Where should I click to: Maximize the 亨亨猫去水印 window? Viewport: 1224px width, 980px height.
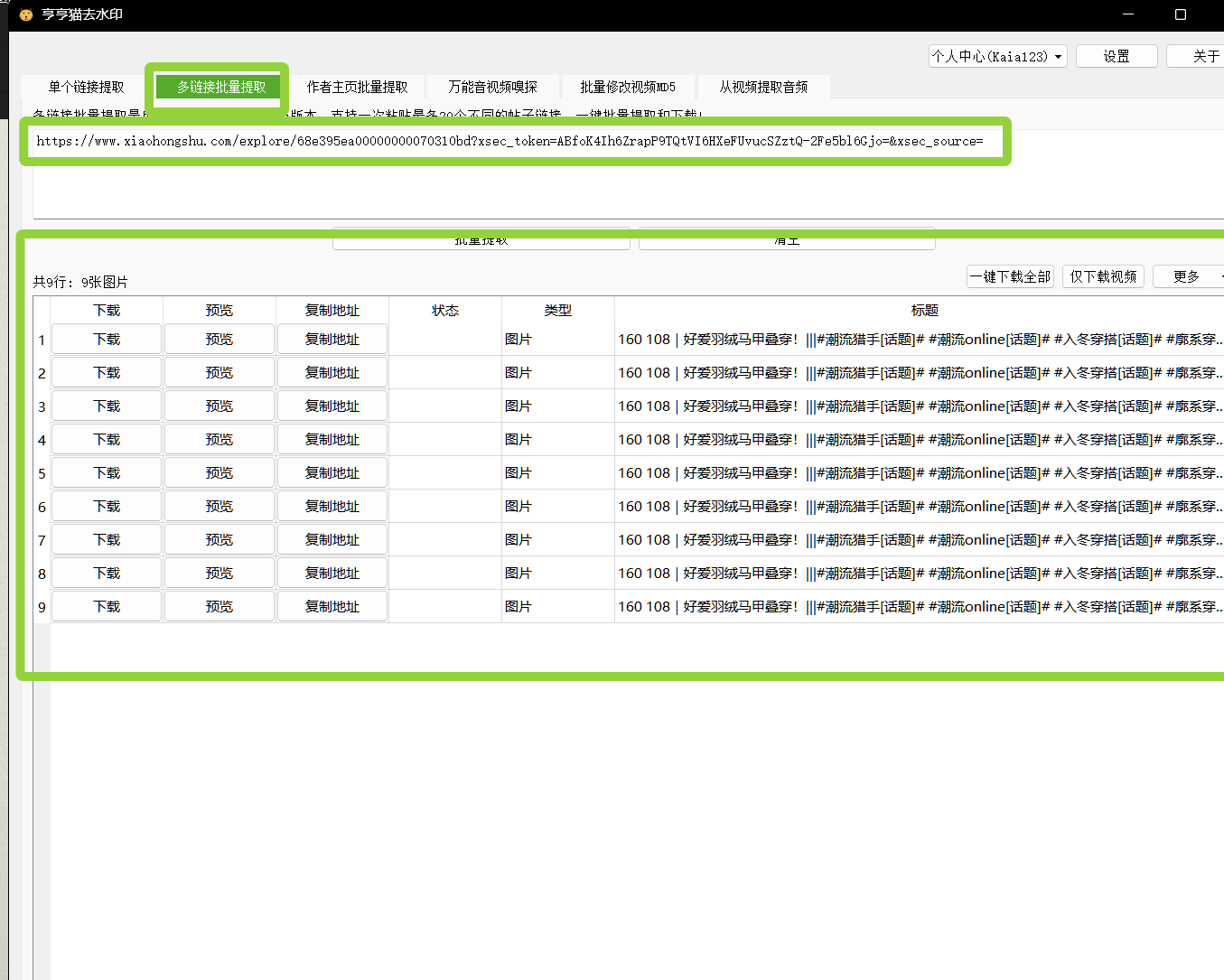1180,14
